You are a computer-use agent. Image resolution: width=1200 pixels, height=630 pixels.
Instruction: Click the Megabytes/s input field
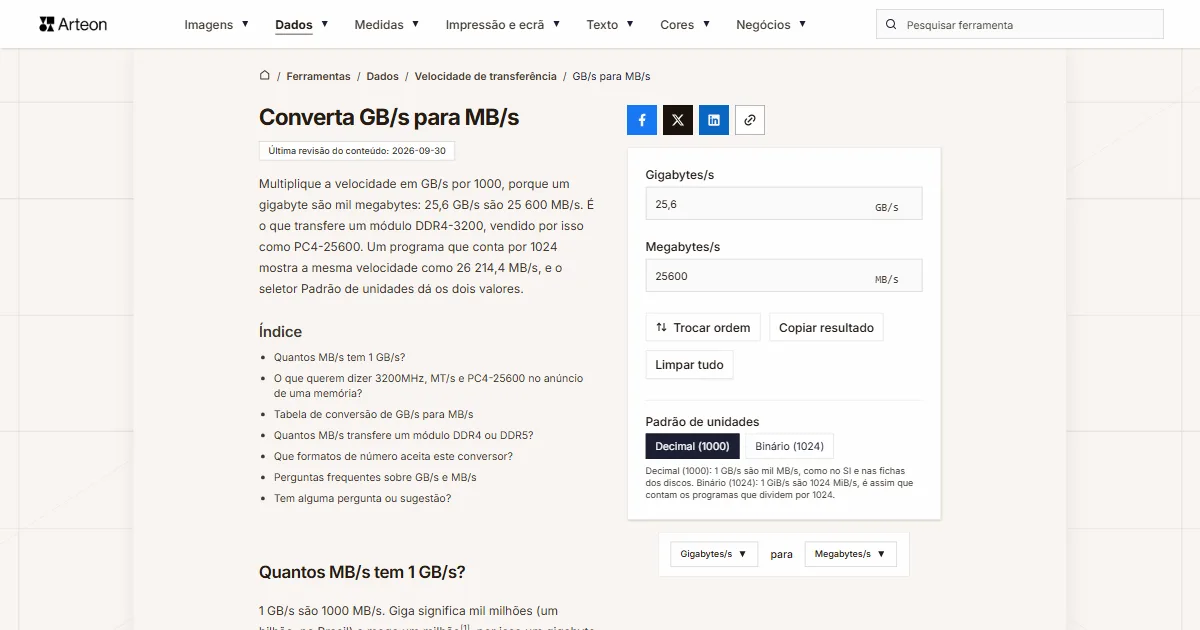point(784,275)
